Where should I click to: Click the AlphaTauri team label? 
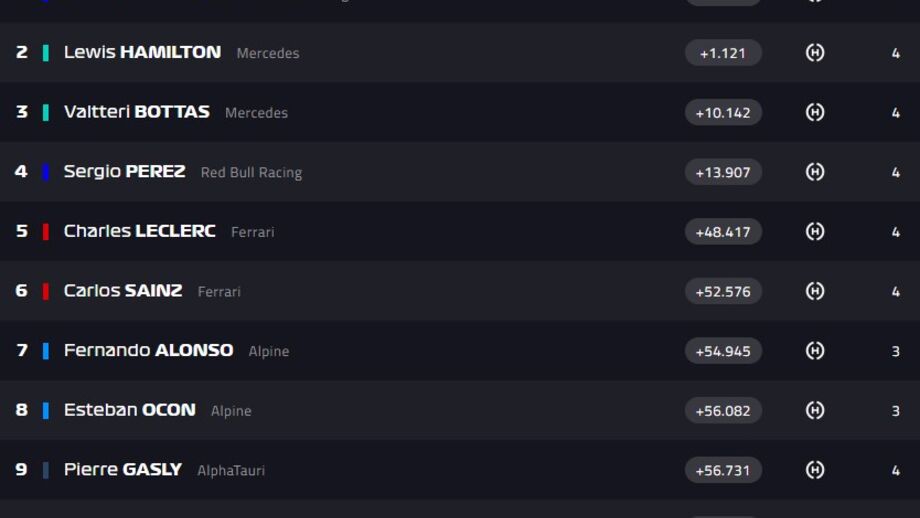[231, 470]
